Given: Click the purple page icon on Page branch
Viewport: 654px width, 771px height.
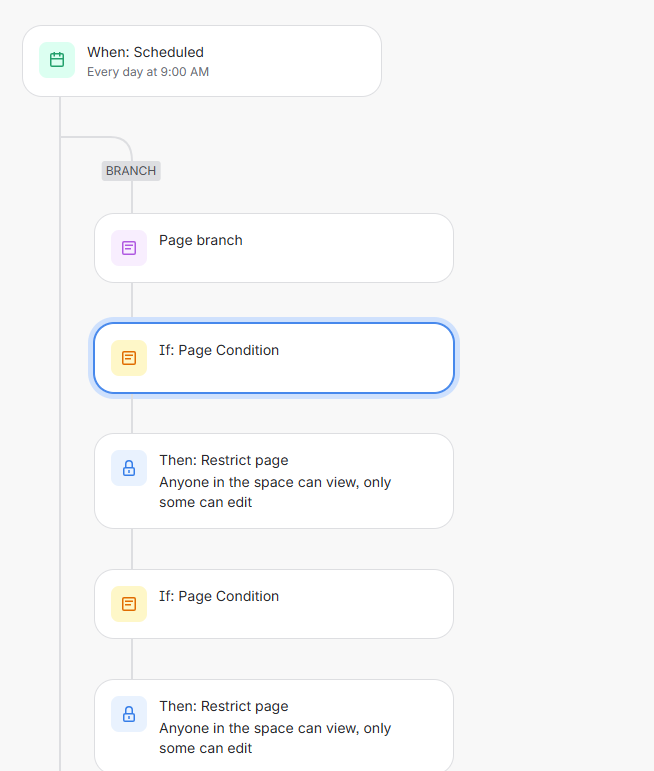Looking at the screenshot, I should [129, 248].
